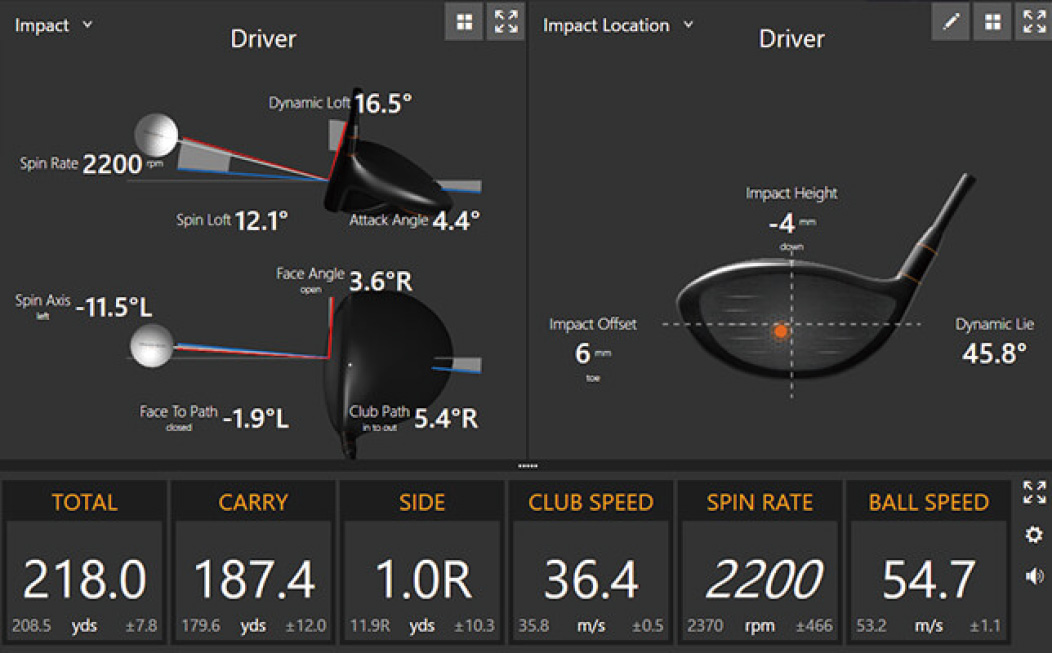Image resolution: width=1052 pixels, height=653 pixels.
Task: Open the settings gear for data tiles
Action: pyautogui.click(x=1034, y=535)
